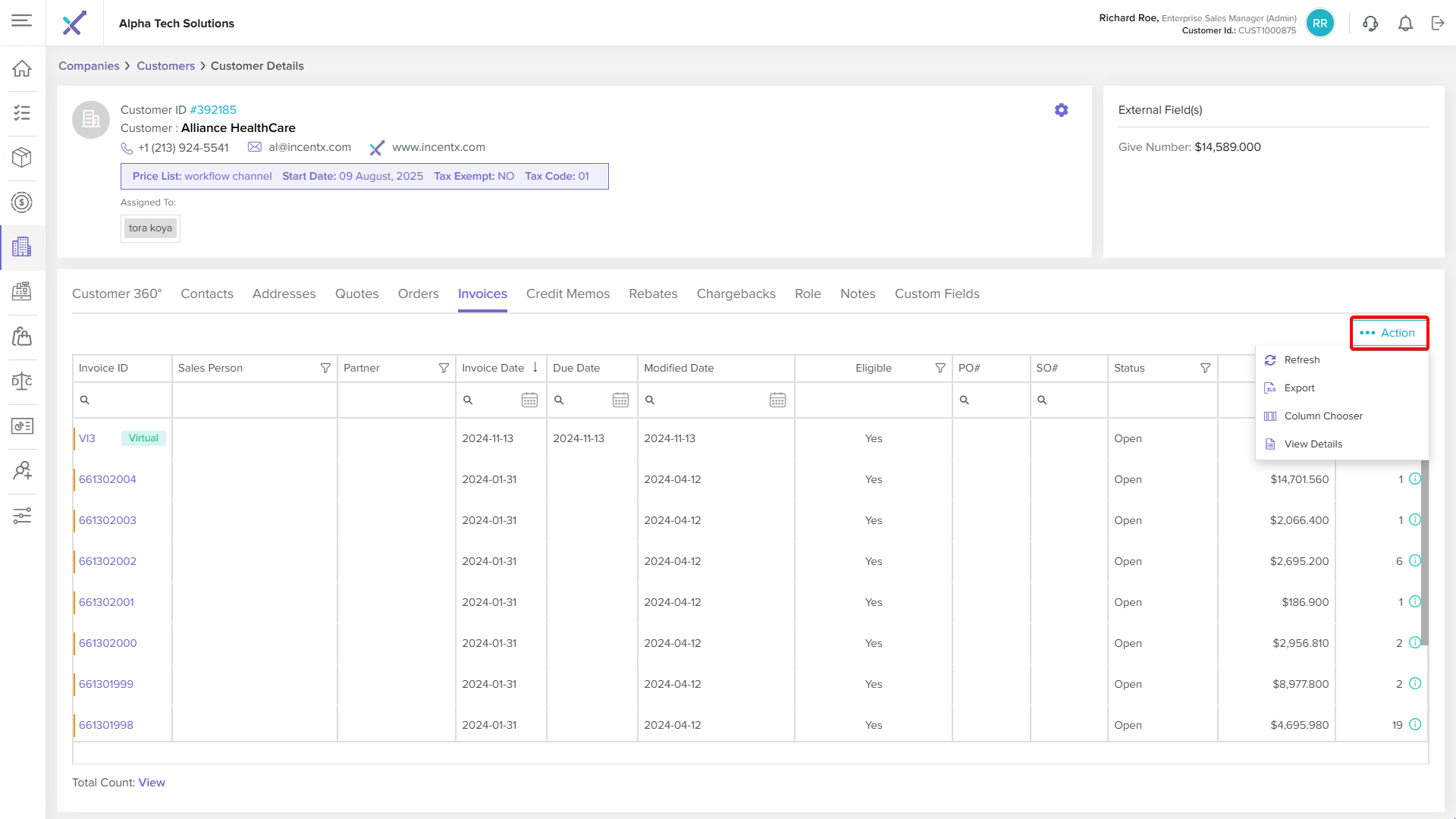Click the notification bell icon
Viewport: 1456px width, 819px height.
(x=1405, y=24)
